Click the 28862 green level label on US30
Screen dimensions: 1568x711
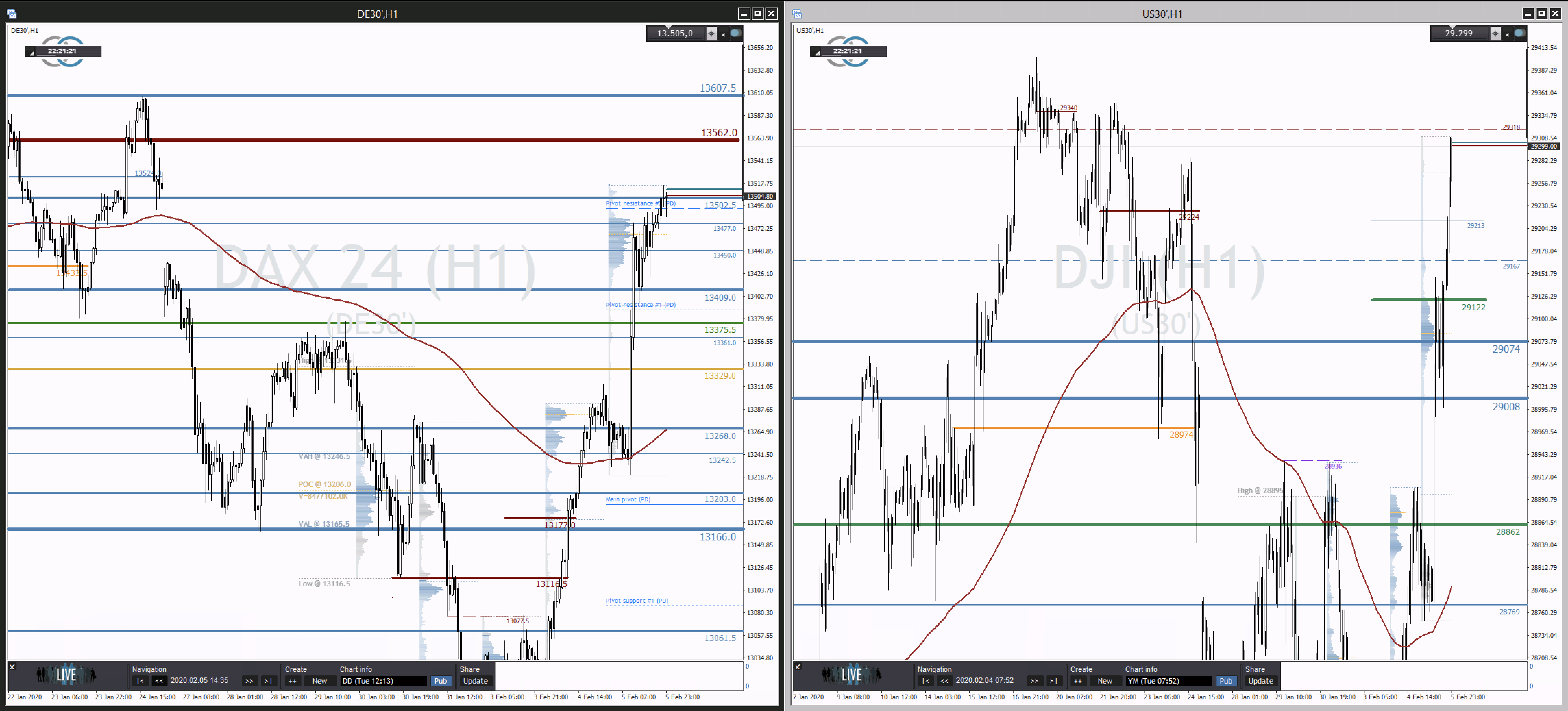point(1508,532)
